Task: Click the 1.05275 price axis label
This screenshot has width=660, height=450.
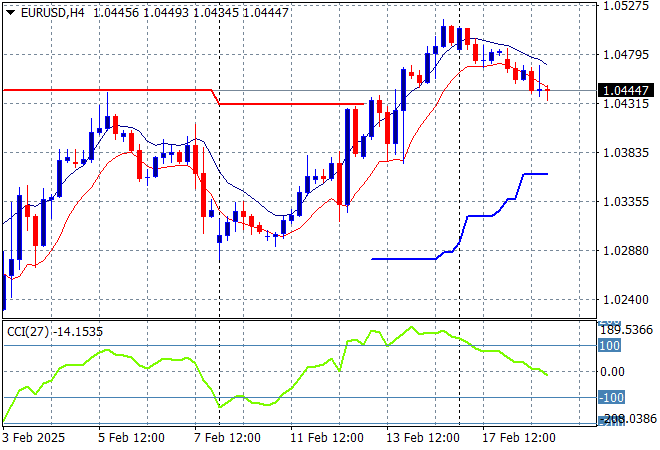Action: tap(625, 6)
